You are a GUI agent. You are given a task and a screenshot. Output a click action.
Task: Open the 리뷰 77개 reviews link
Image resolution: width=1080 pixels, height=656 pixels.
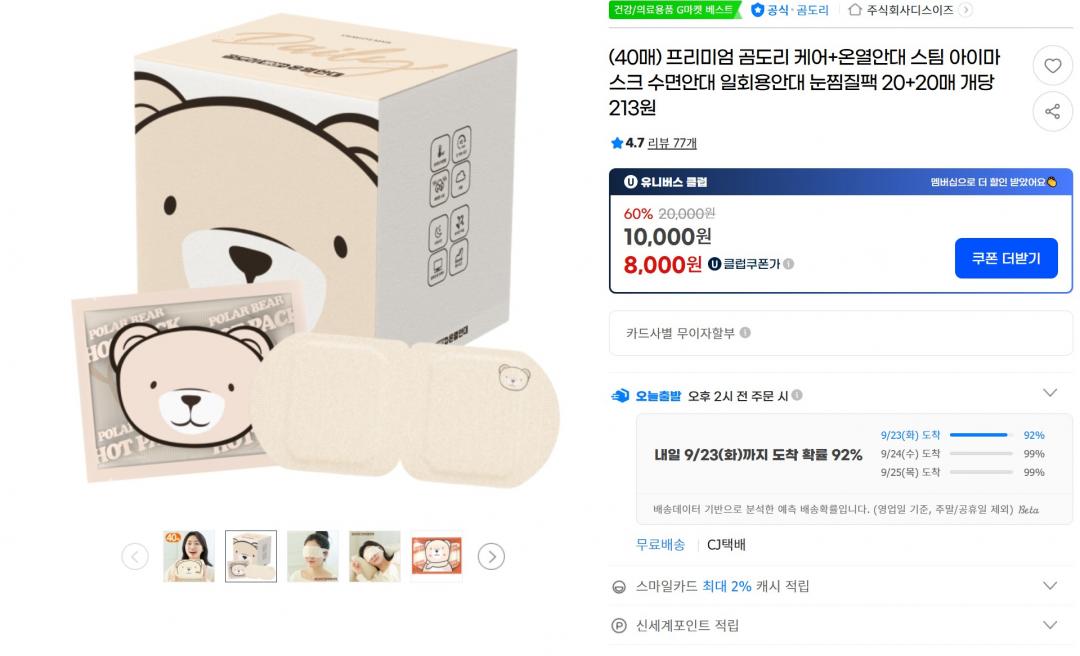(672, 143)
